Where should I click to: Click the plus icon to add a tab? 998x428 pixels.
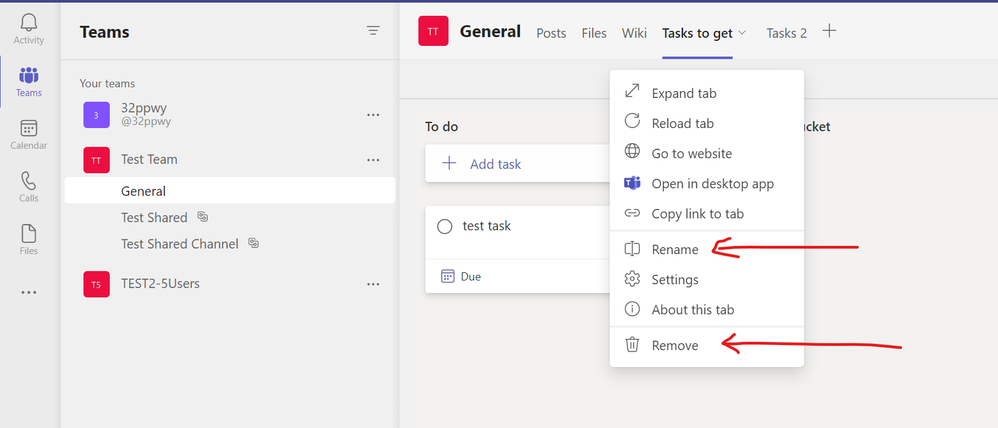coord(829,31)
